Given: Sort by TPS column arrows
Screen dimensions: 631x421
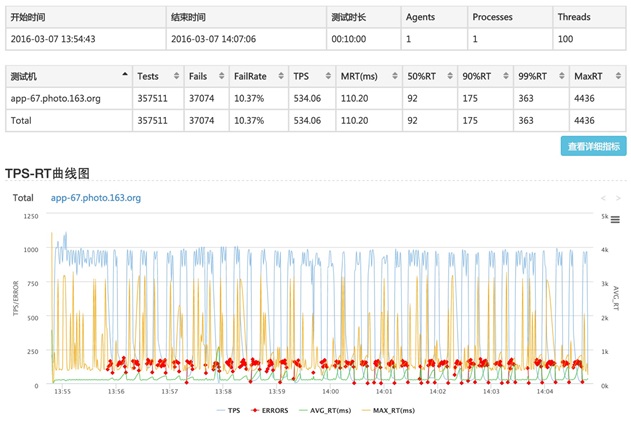Looking at the screenshot, I should click(x=328, y=76).
